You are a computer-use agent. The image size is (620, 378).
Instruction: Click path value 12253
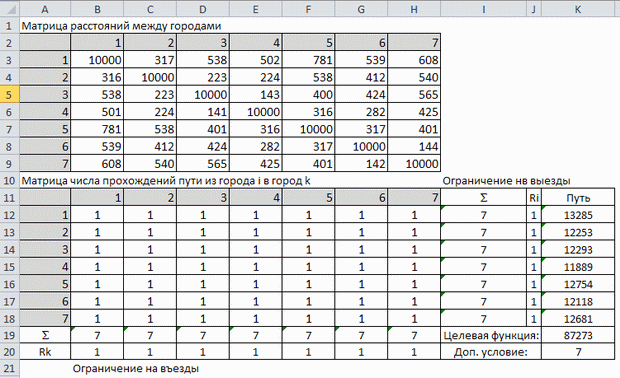coord(578,232)
